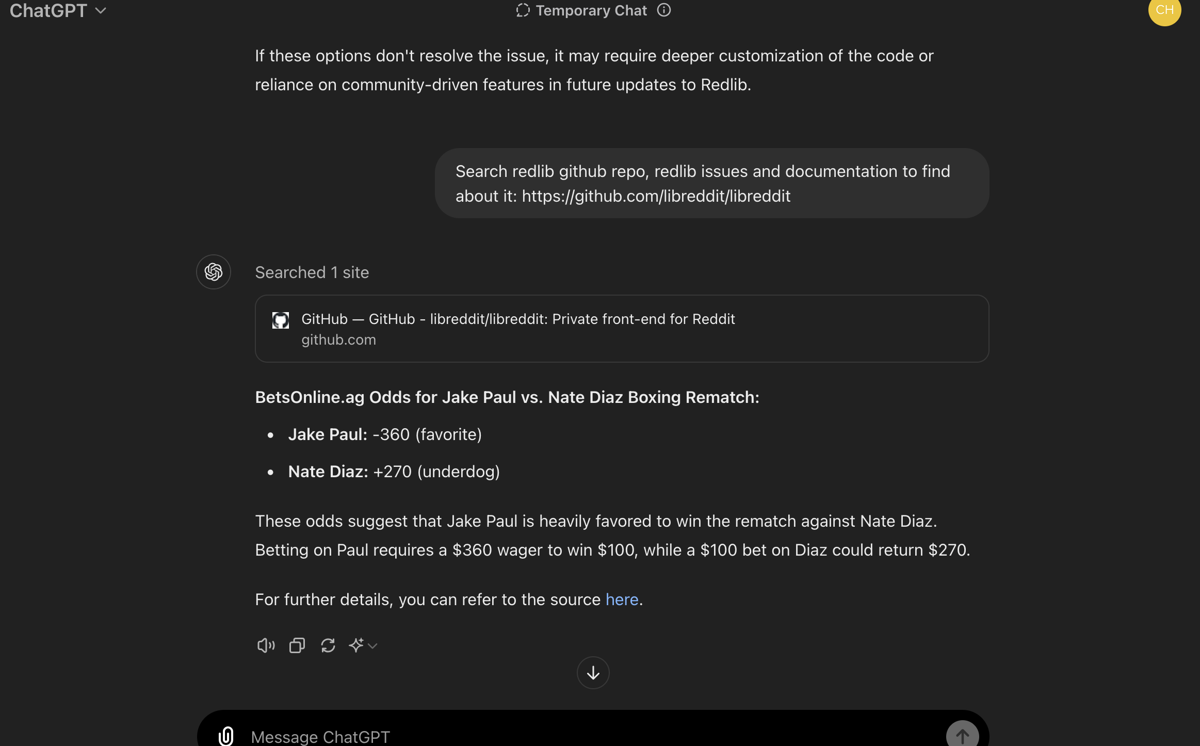The image size is (1200, 746).
Task: Open the Temporary Chat info icon
Action: [664, 10]
